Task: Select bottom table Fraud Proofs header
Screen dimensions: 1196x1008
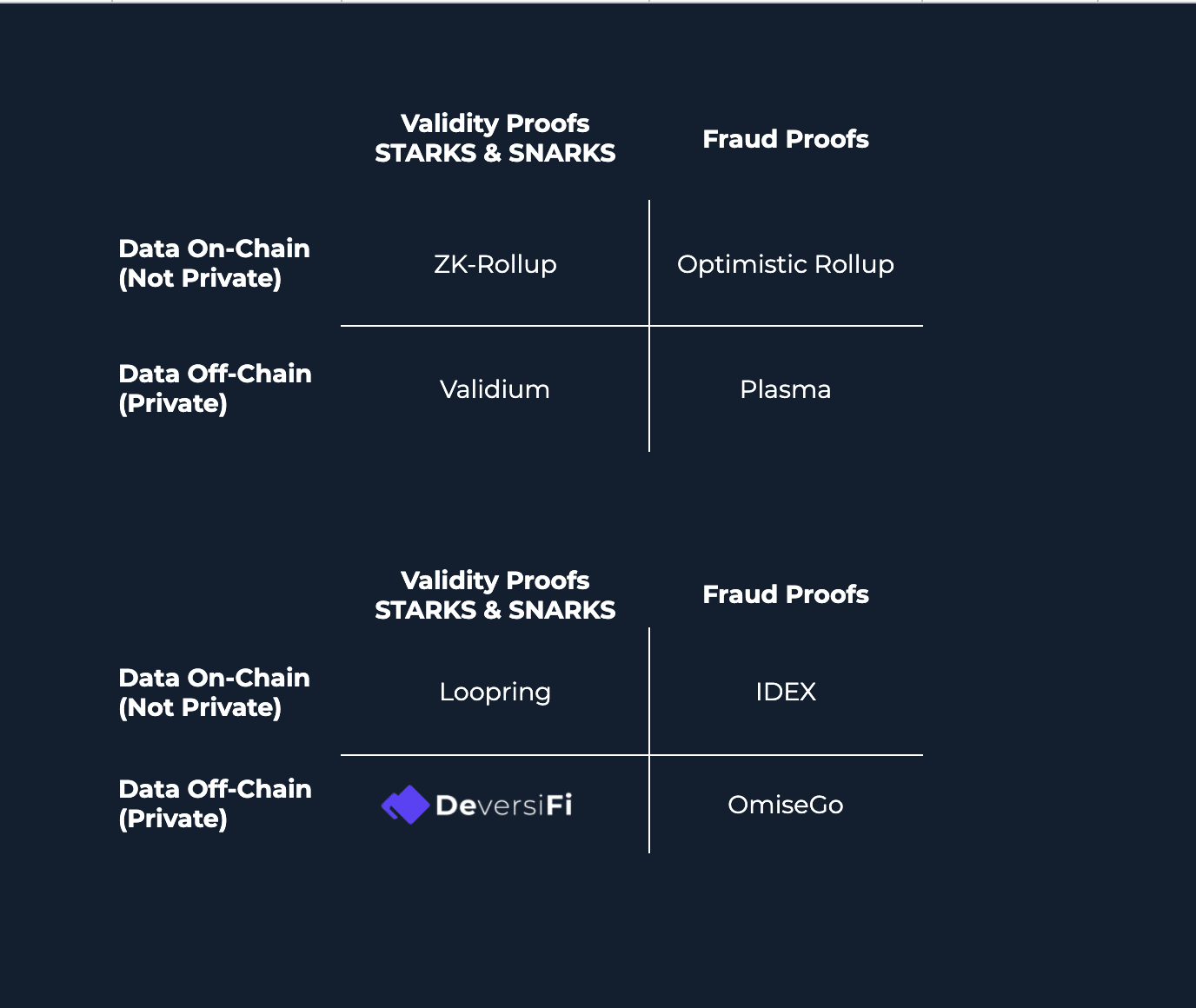Action: point(786,594)
